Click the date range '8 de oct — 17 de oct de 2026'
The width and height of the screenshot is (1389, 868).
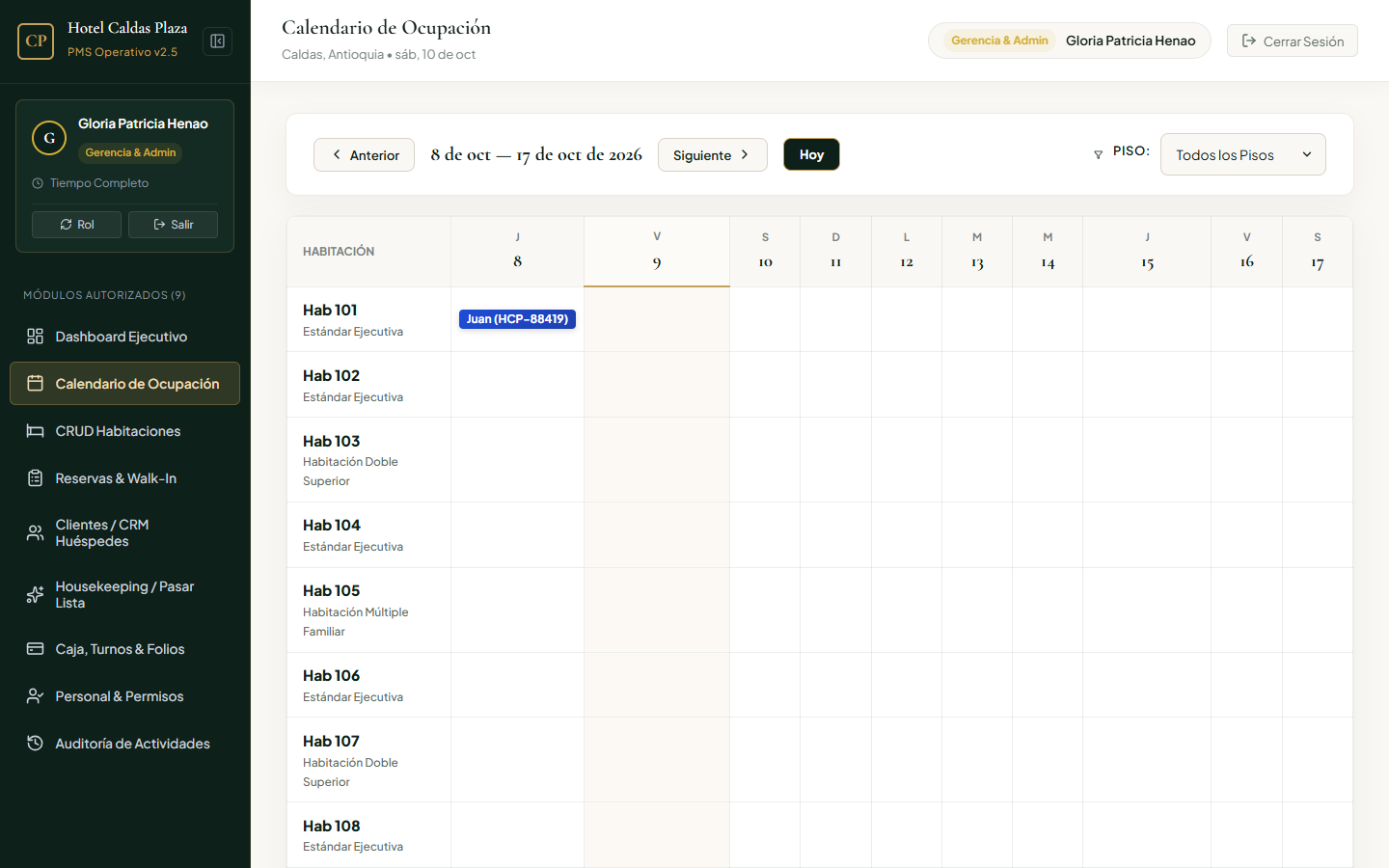click(536, 155)
